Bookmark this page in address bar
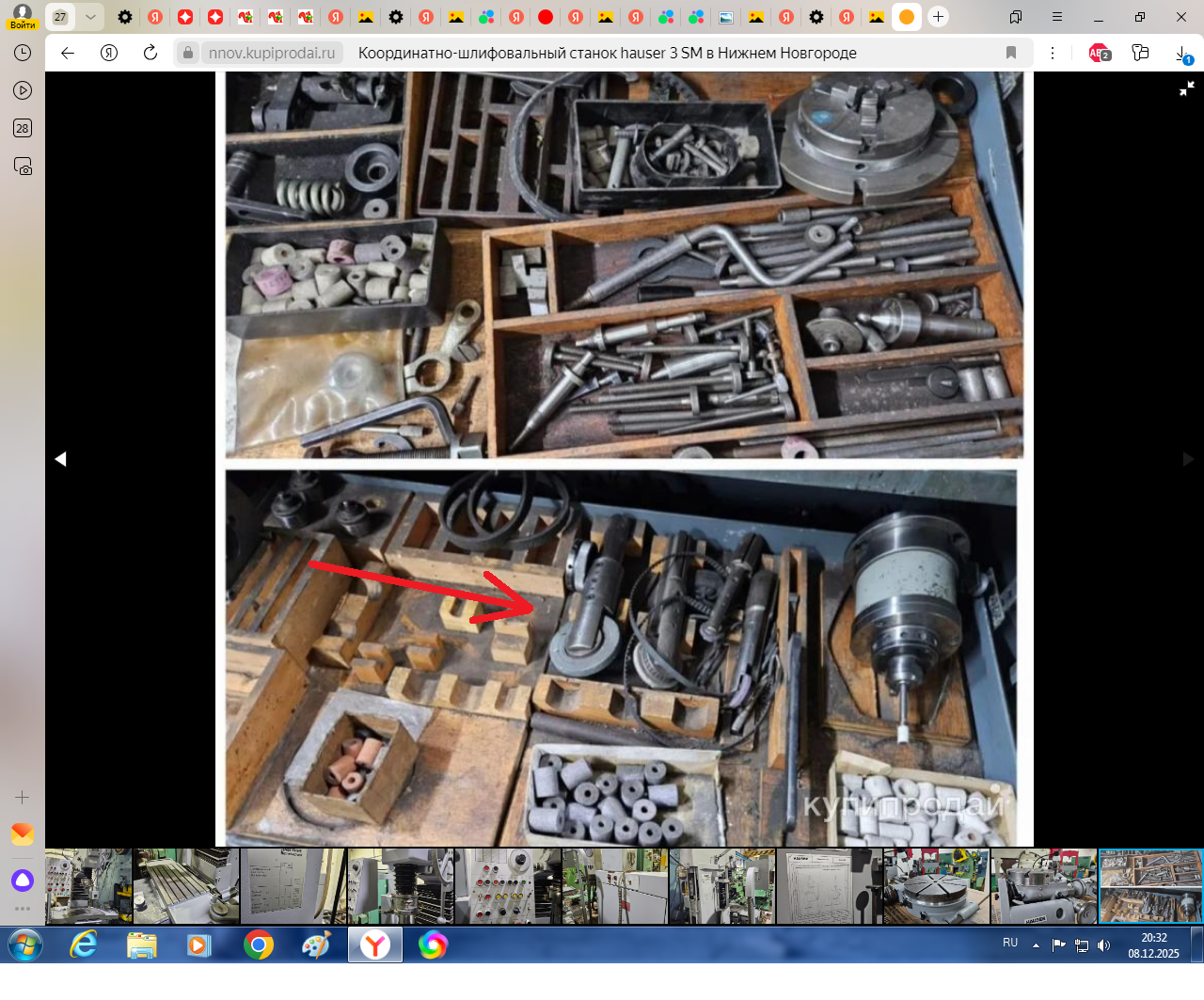This screenshot has width=1204, height=1000. pos(1011,53)
